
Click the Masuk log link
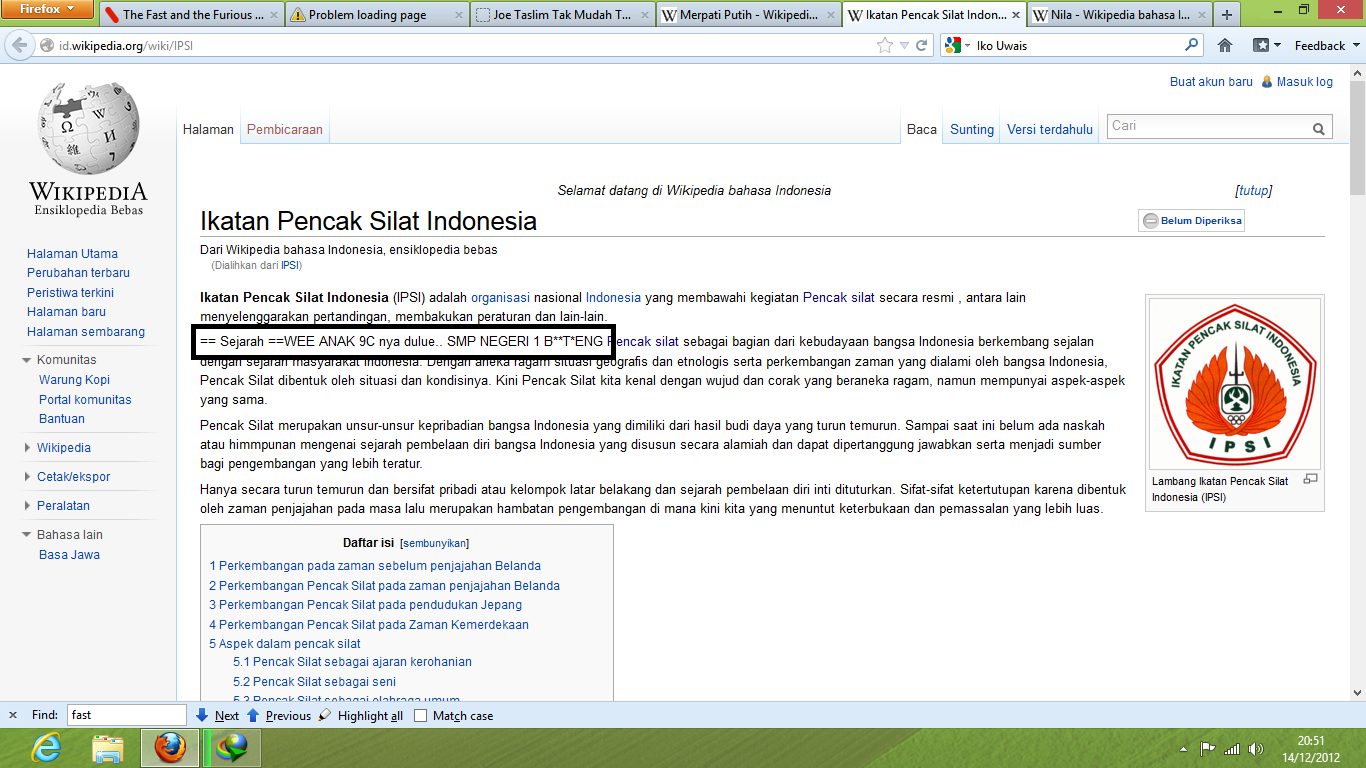(x=1304, y=82)
